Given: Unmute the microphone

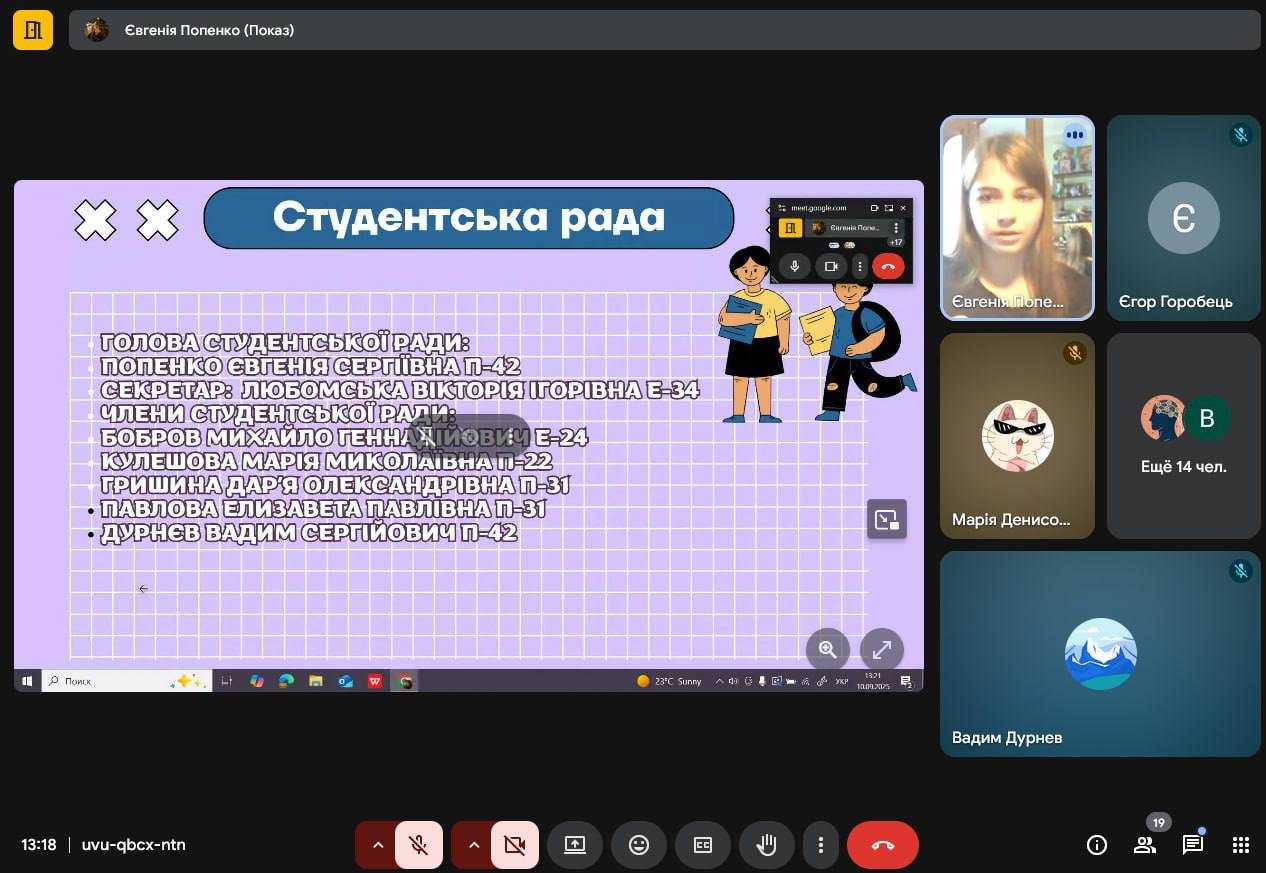Looking at the screenshot, I should [x=419, y=845].
